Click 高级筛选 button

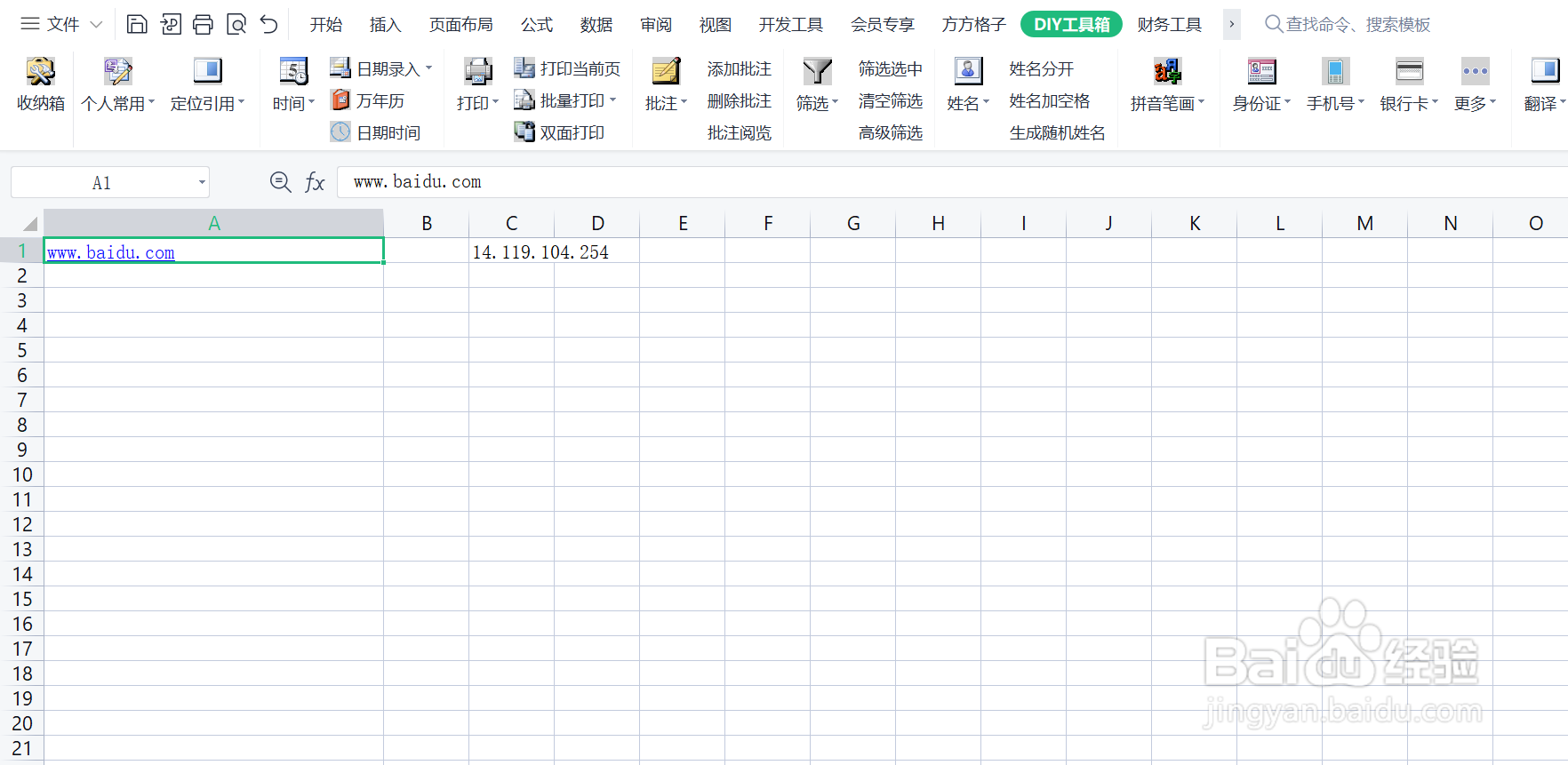[891, 132]
